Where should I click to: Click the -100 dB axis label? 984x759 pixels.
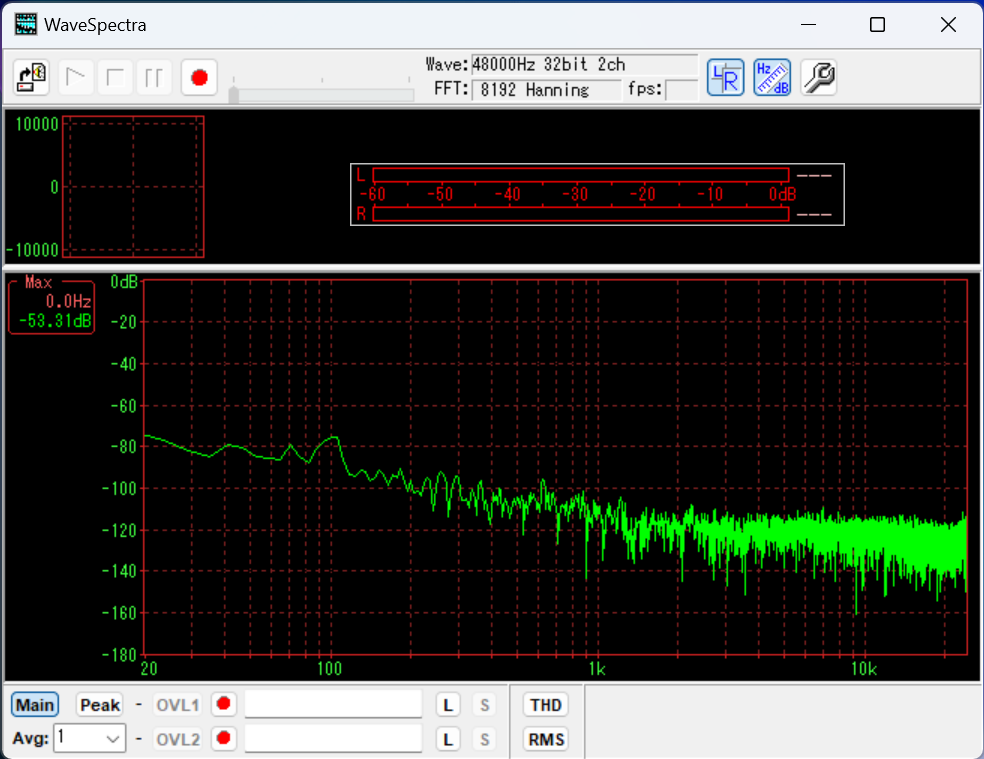pyautogui.click(x=119, y=488)
